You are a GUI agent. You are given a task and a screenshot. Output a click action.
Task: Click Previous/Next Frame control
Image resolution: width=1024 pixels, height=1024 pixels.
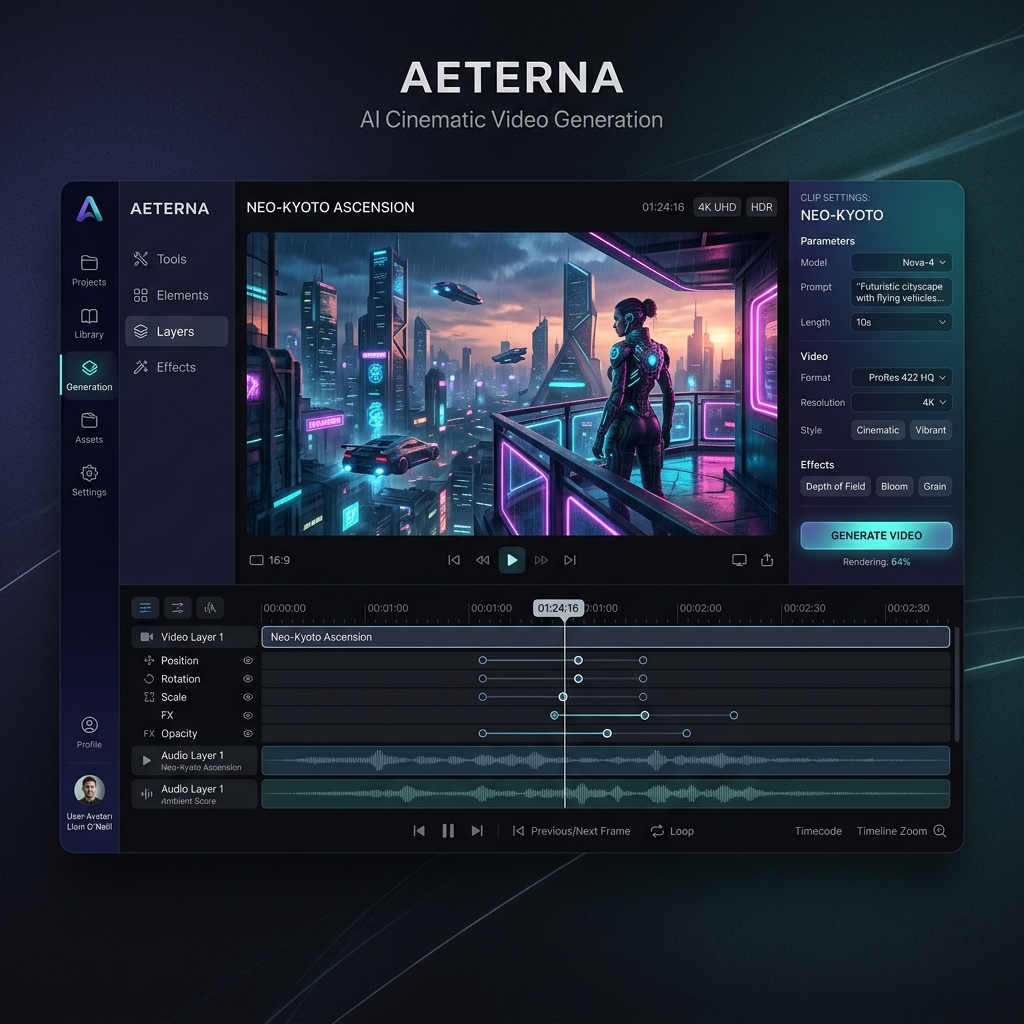571,831
